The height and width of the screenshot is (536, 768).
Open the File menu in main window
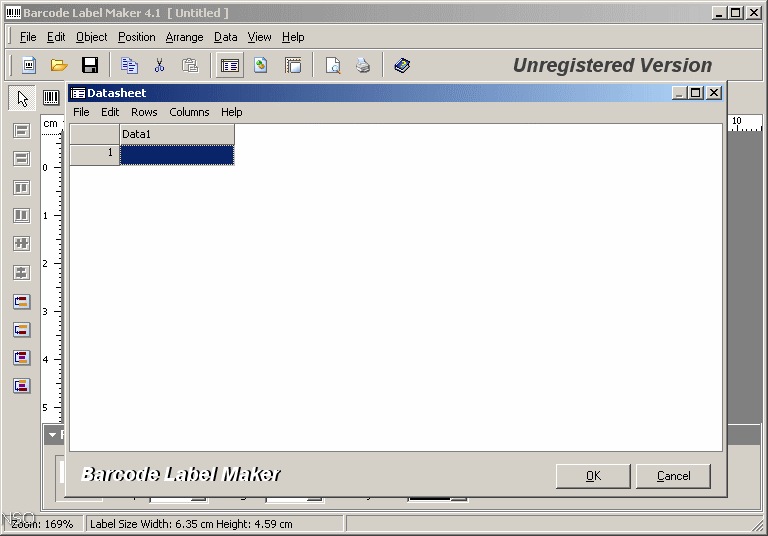point(28,37)
